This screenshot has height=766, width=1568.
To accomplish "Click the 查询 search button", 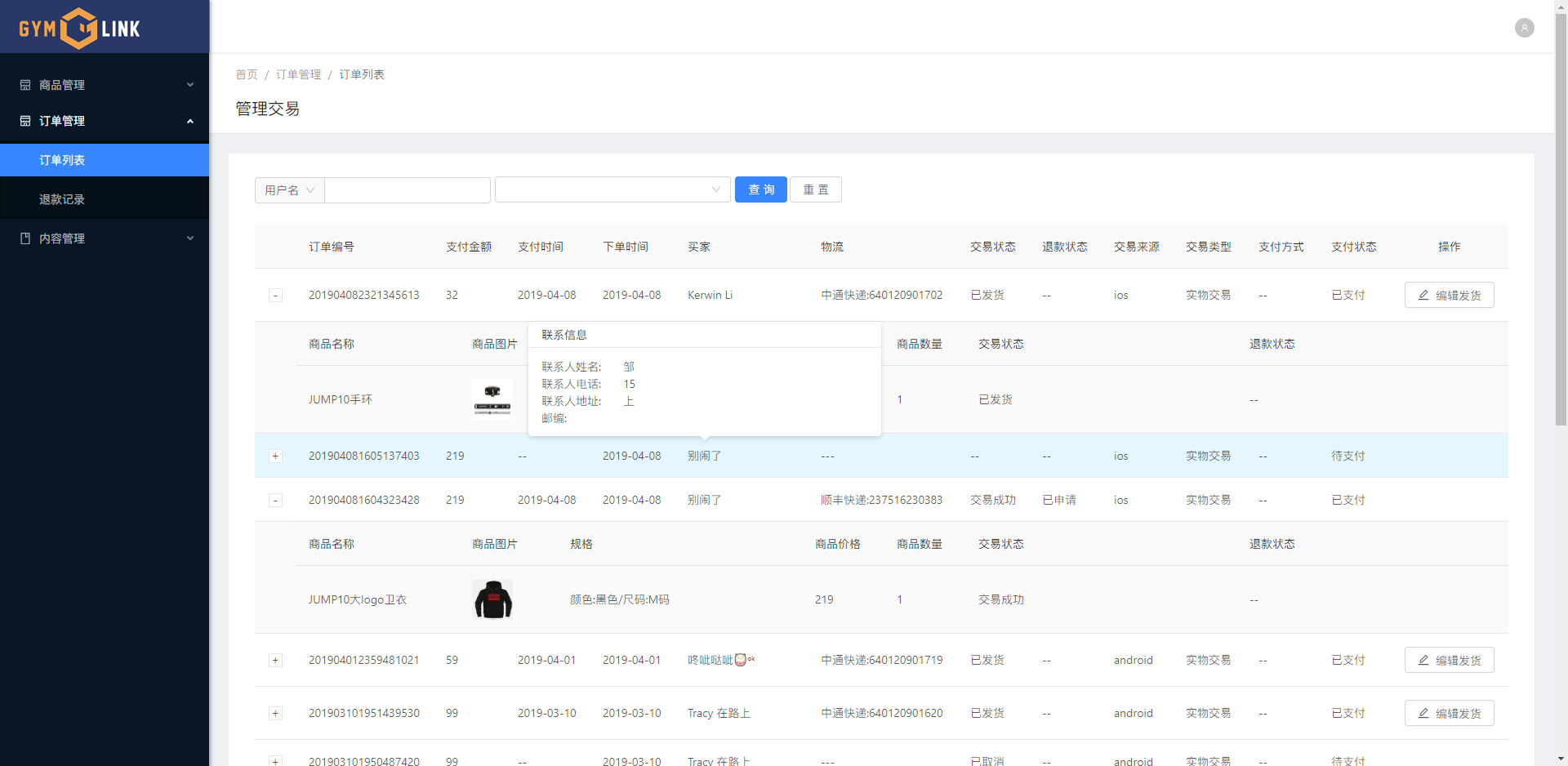I will point(761,189).
